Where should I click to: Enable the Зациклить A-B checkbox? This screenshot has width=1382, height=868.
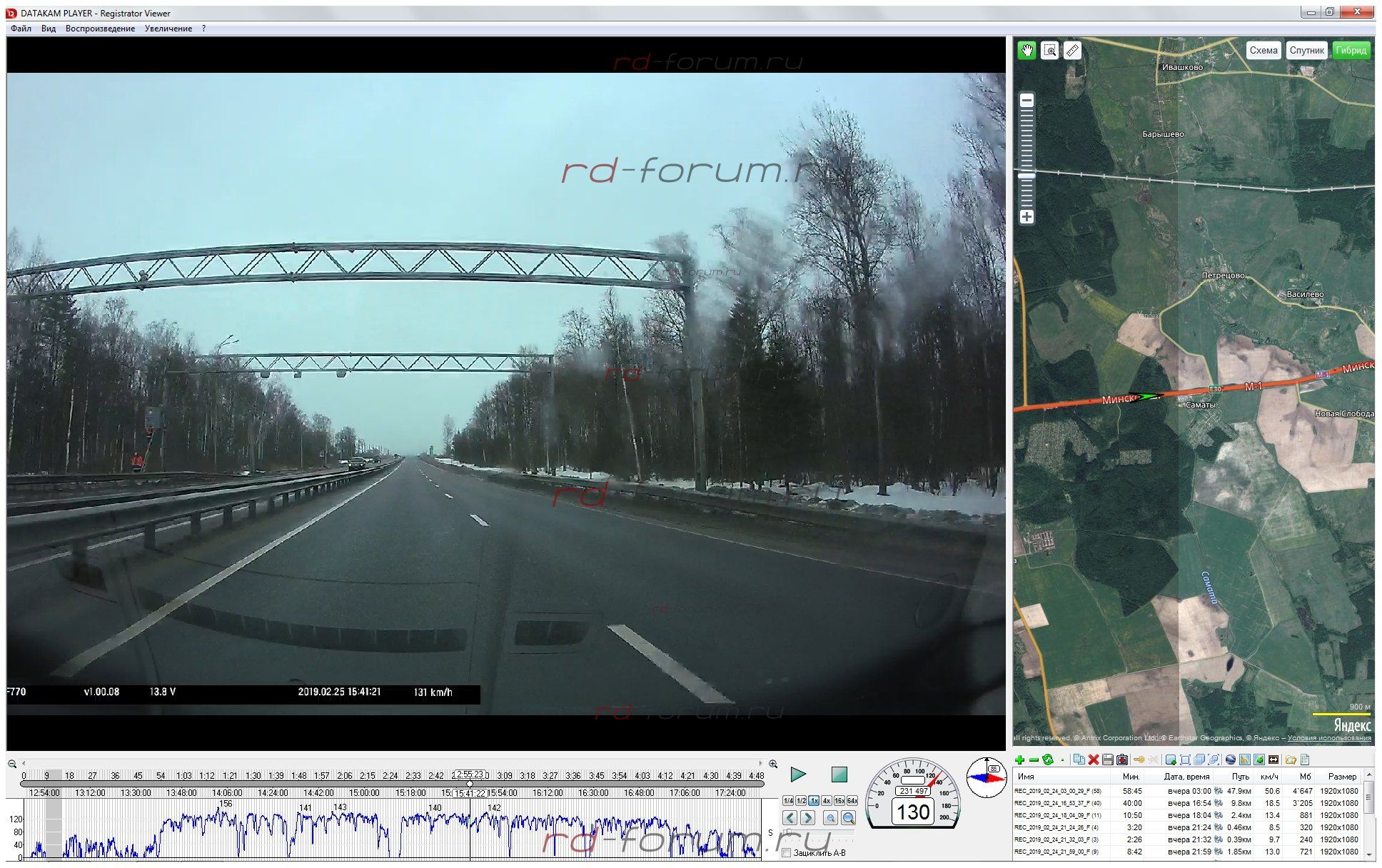[787, 853]
